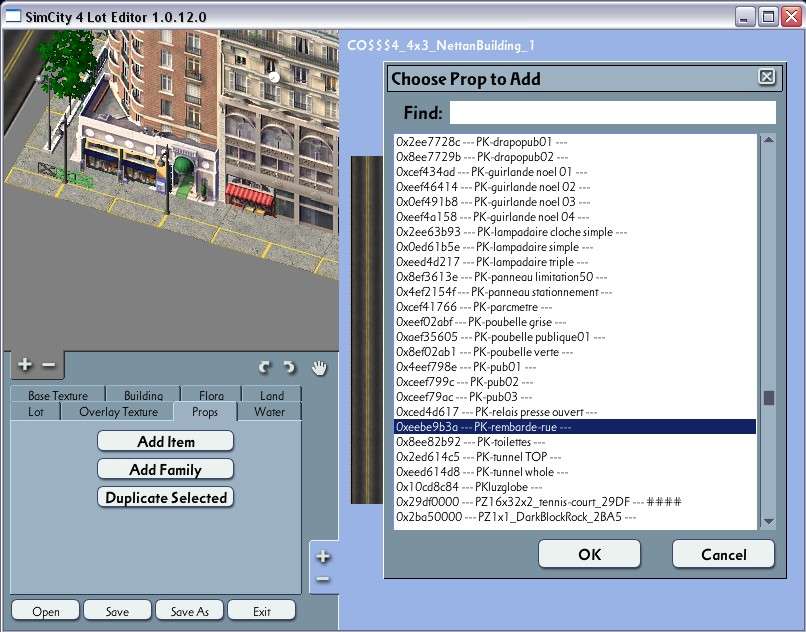Select prop PK-panneau stationnement
The height and width of the screenshot is (632, 806).
pos(575,292)
